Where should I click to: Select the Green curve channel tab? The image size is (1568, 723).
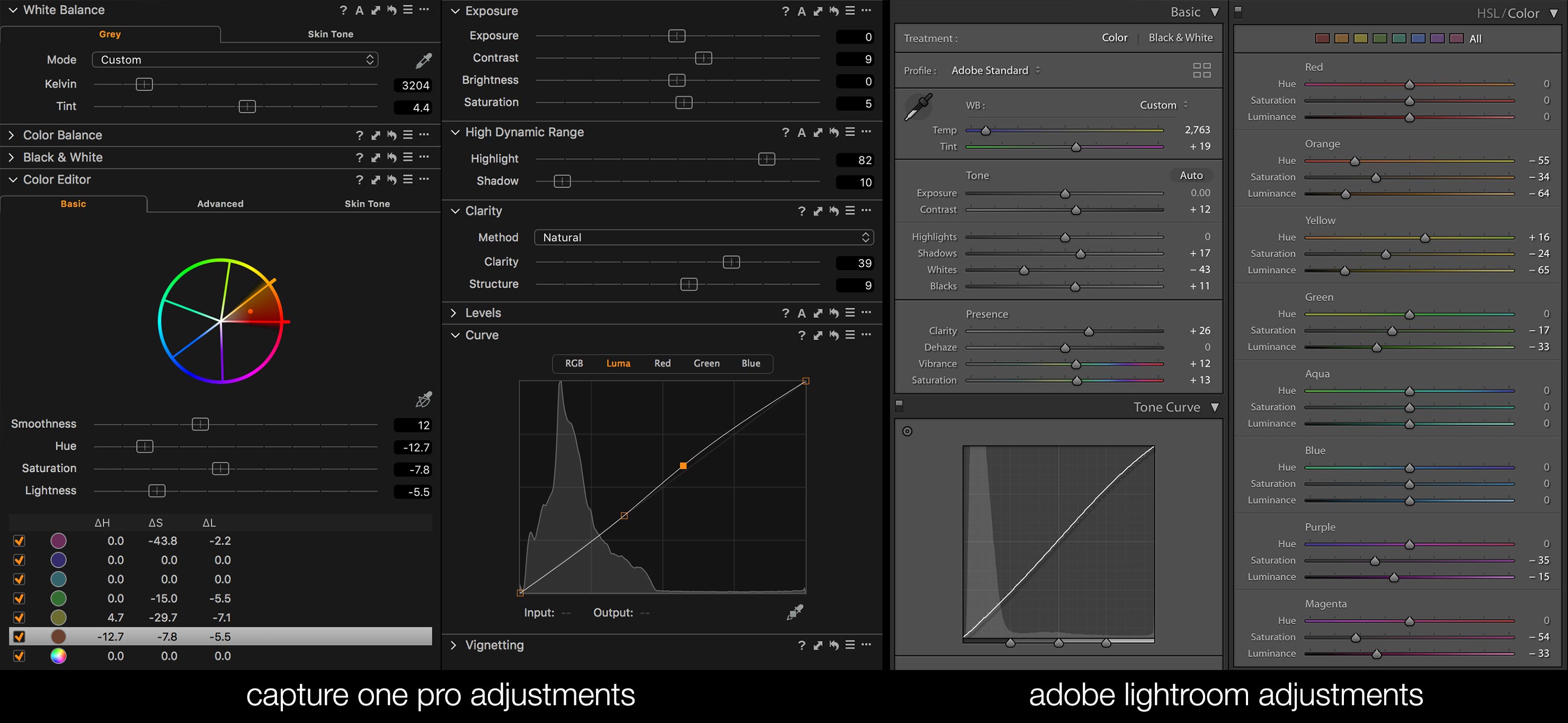pyautogui.click(x=706, y=363)
